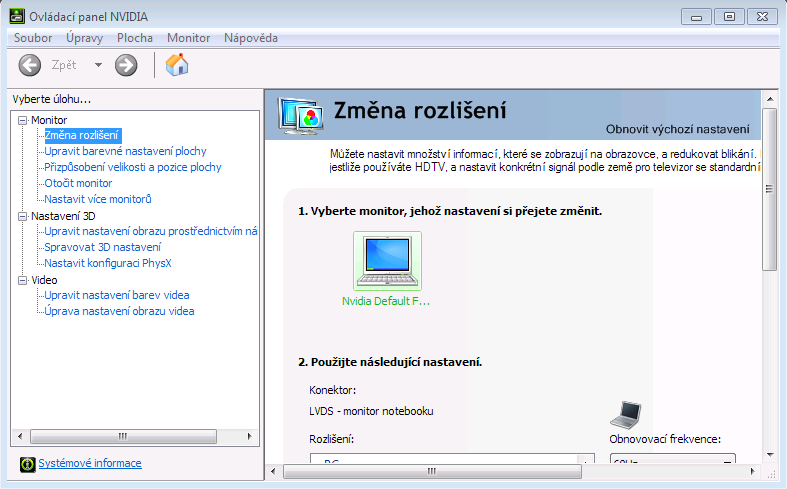Maximize the NVIDIA control panel window
Image resolution: width=787 pixels, height=489 pixels.
point(729,17)
